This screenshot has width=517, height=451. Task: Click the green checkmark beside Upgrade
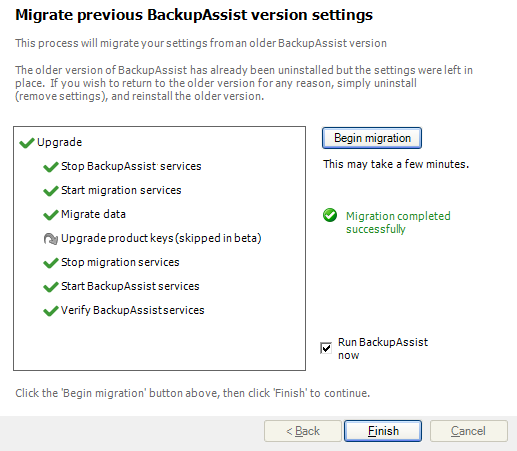point(27,143)
